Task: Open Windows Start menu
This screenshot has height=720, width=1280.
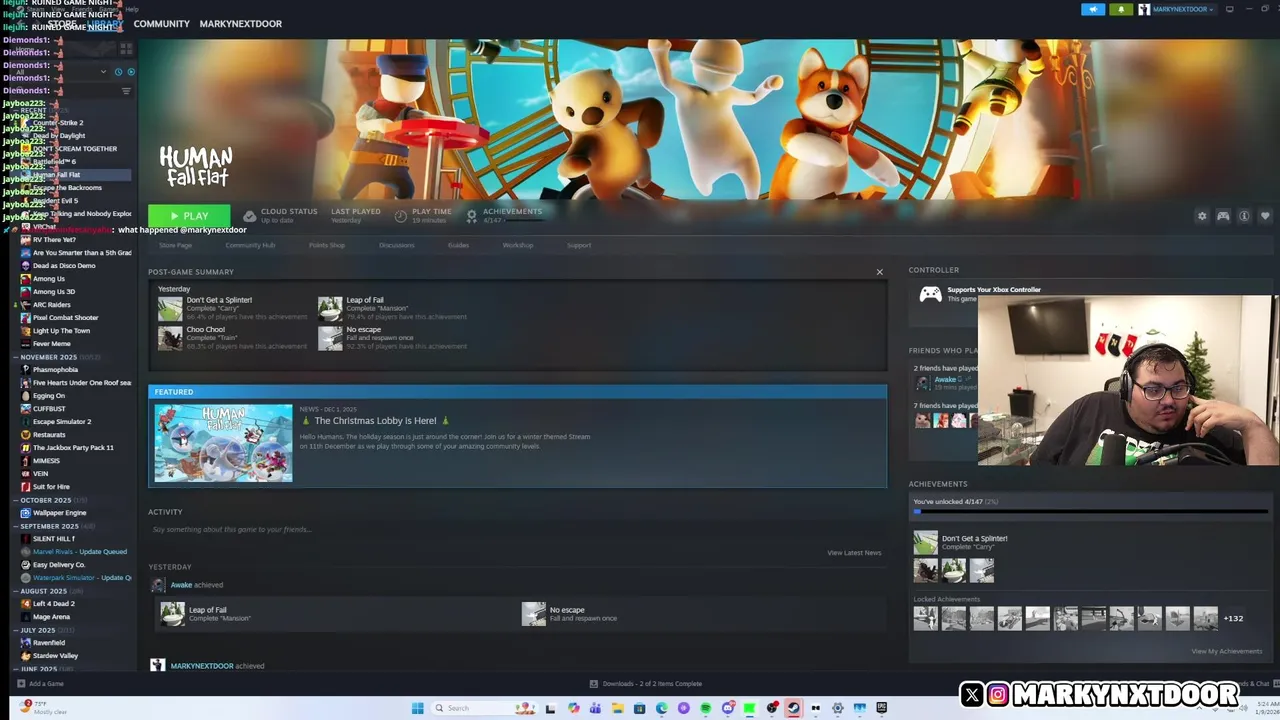Action: click(417, 708)
